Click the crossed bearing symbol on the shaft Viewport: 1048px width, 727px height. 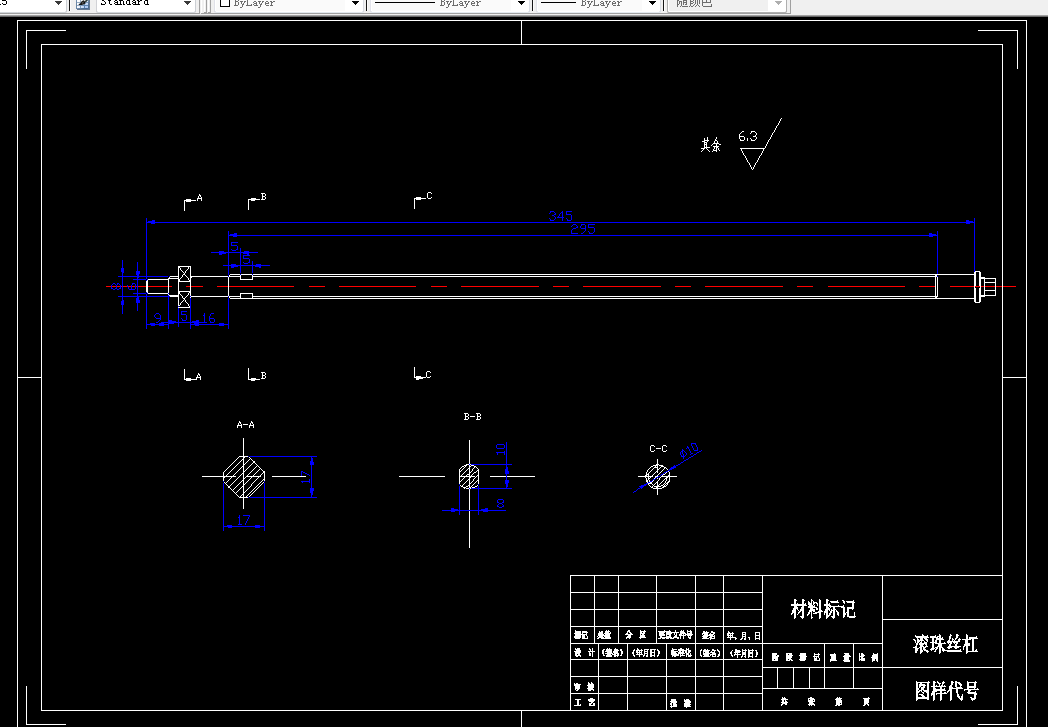pos(184,287)
